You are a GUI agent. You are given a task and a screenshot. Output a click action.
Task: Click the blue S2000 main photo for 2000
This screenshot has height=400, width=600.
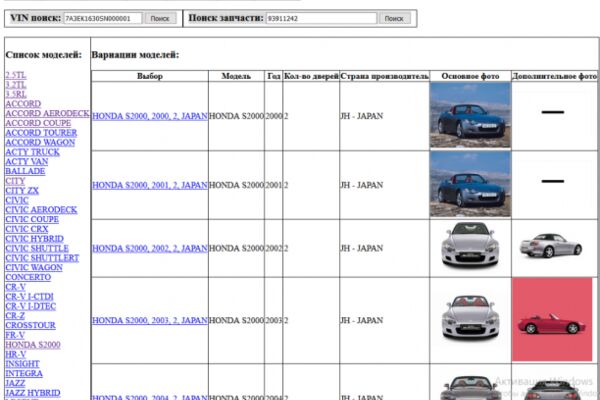(x=470, y=115)
